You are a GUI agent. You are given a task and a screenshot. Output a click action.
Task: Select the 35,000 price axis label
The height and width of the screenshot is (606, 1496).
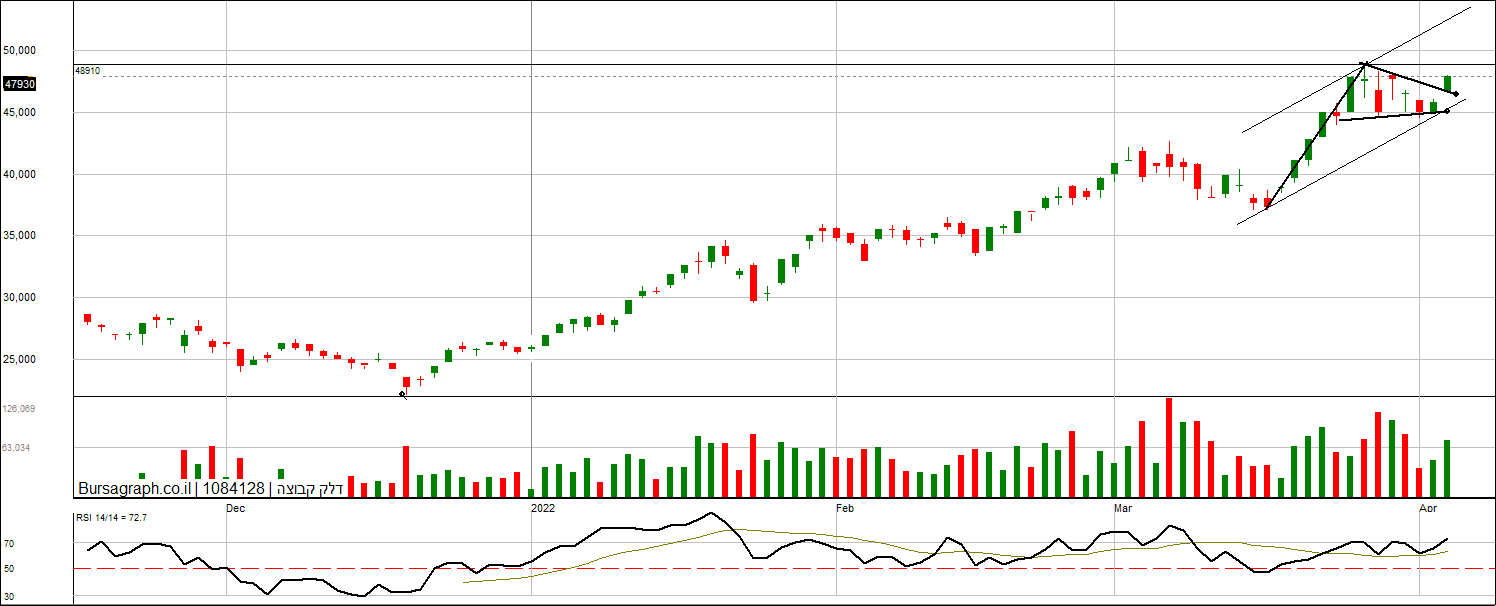point(20,236)
